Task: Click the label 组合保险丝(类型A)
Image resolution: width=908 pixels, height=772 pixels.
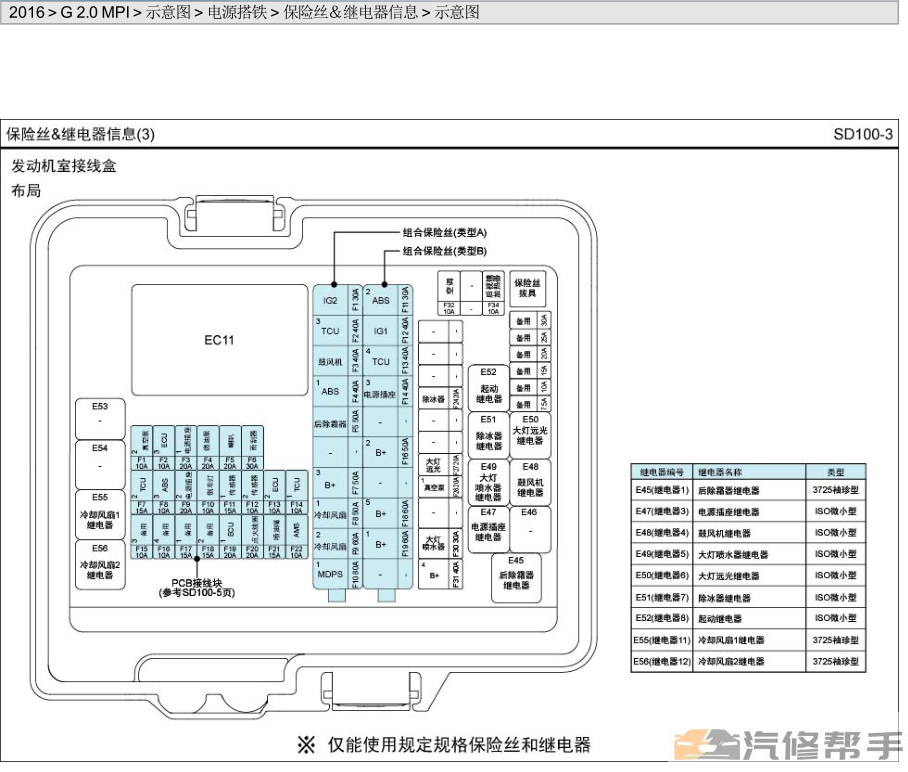Action: tap(445, 233)
